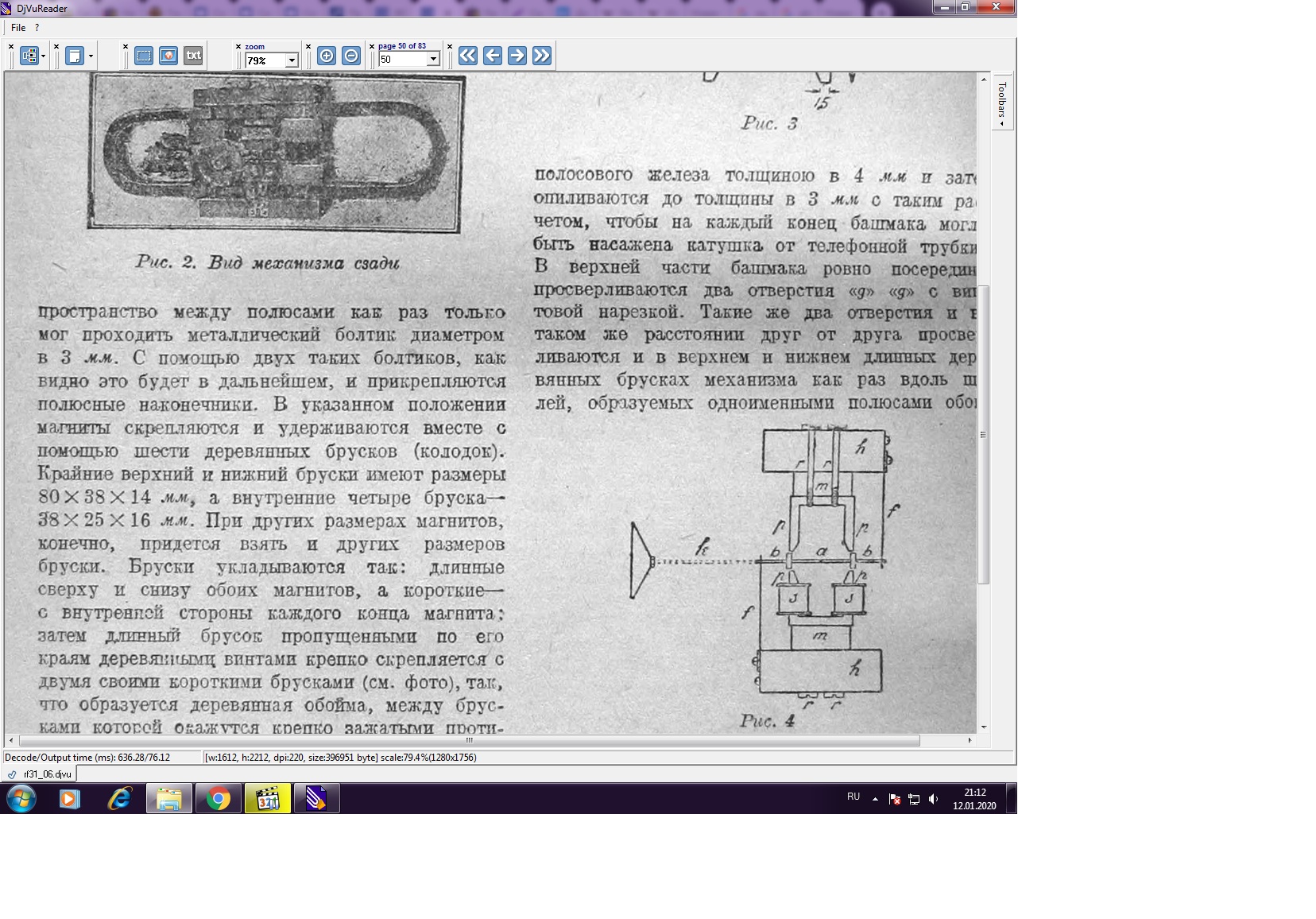This screenshot has height=919, width=1316.
Task: Click the Show Desktop strip
Action: (x=1012, y=798)
